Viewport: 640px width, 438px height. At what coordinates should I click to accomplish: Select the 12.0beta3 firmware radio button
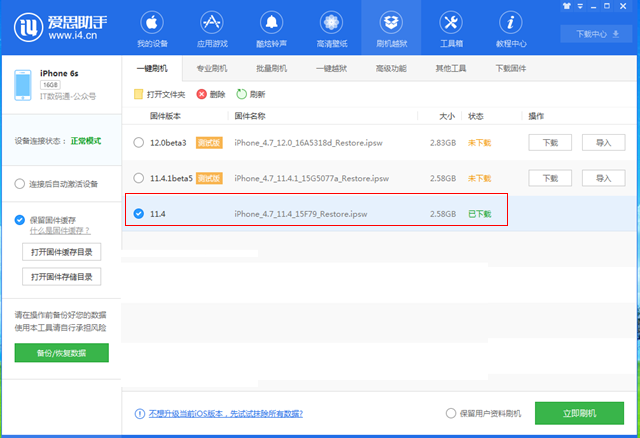point(138,143)
